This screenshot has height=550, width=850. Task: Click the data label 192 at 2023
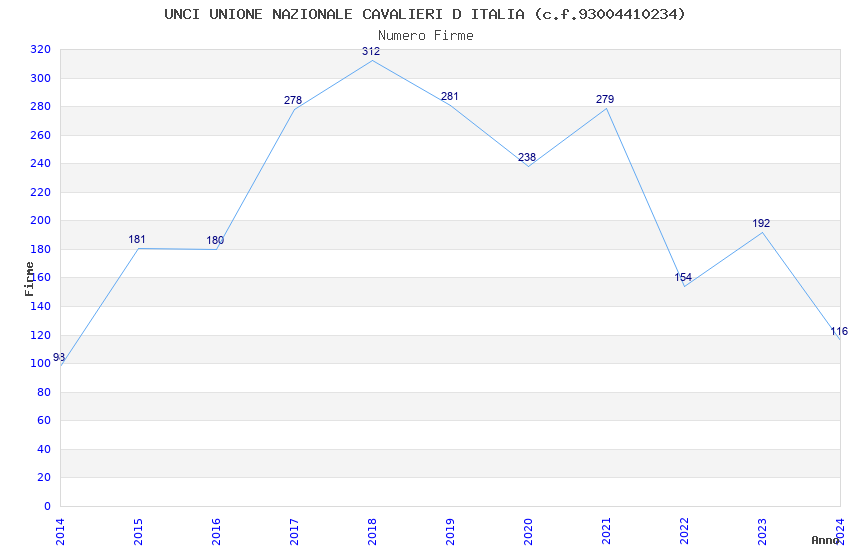[x=761, y=223]
